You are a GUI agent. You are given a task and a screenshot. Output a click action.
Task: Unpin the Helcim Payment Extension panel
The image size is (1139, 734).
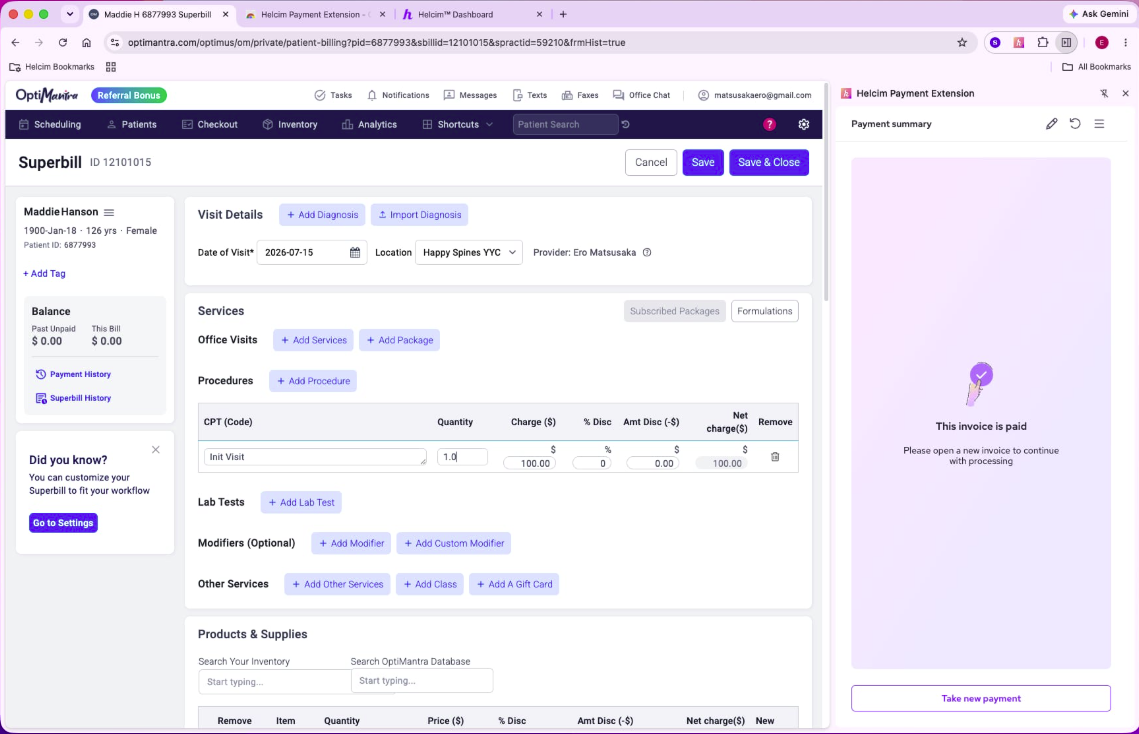coord(1104,93)
